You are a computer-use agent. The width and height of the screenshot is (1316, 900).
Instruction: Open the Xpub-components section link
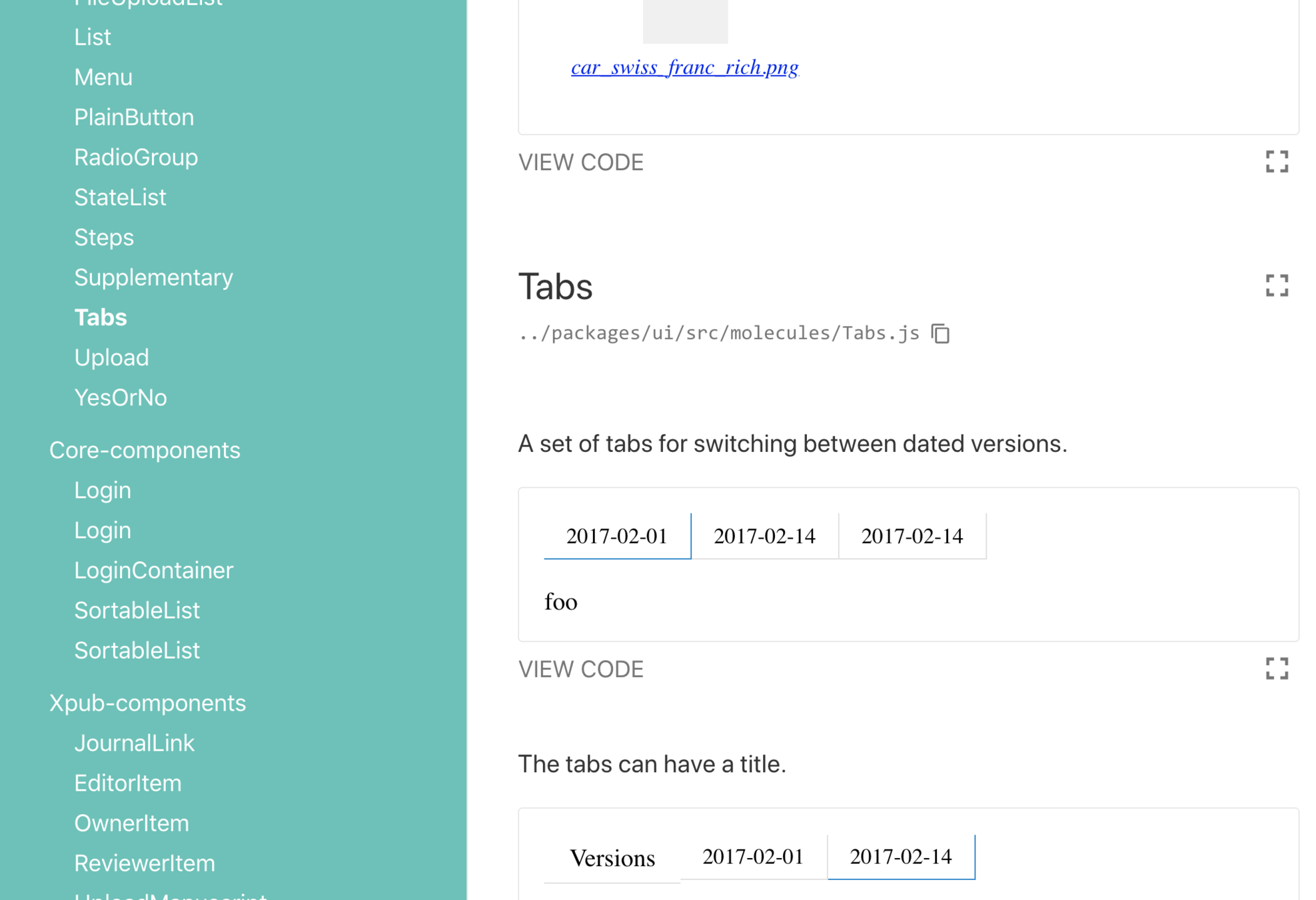pyautogui.click(x=147, y=703)
